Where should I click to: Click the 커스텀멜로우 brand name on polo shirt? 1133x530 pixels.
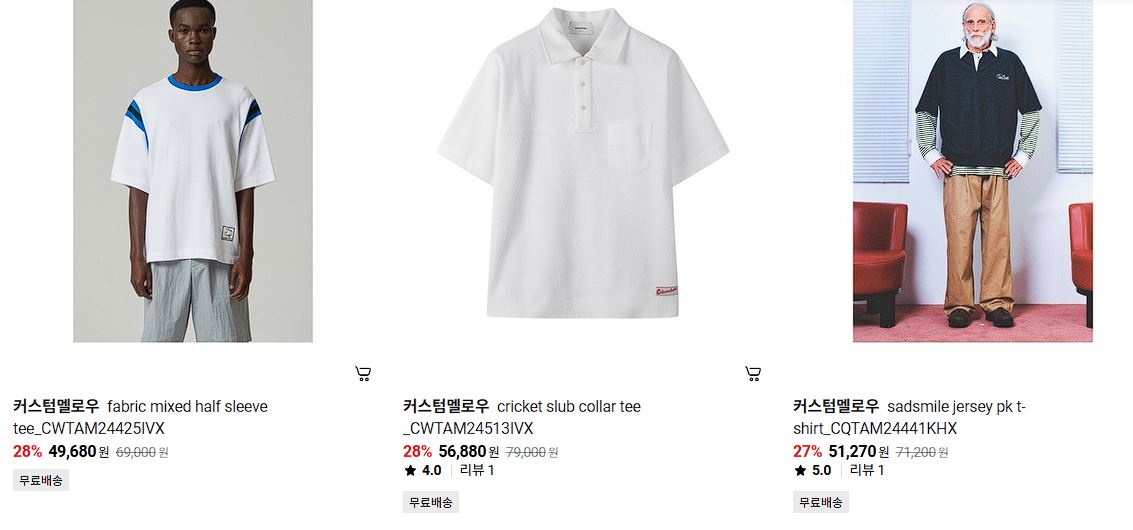[447, 406]
